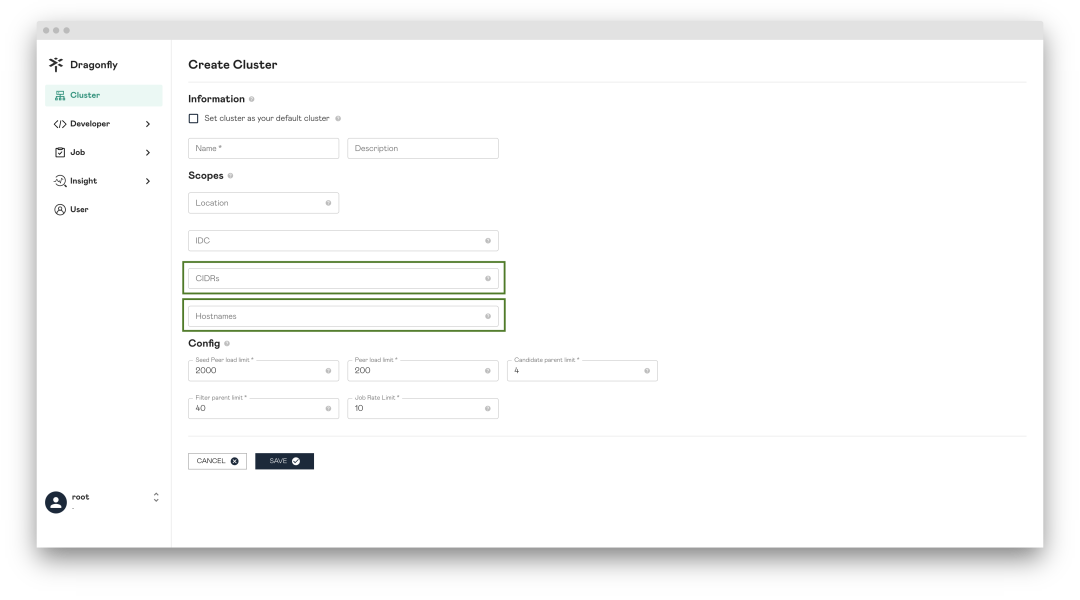The height and width of the screenshot is (600, 1080).
Task: Open the IDC field
Action: (x=343, y=240)
